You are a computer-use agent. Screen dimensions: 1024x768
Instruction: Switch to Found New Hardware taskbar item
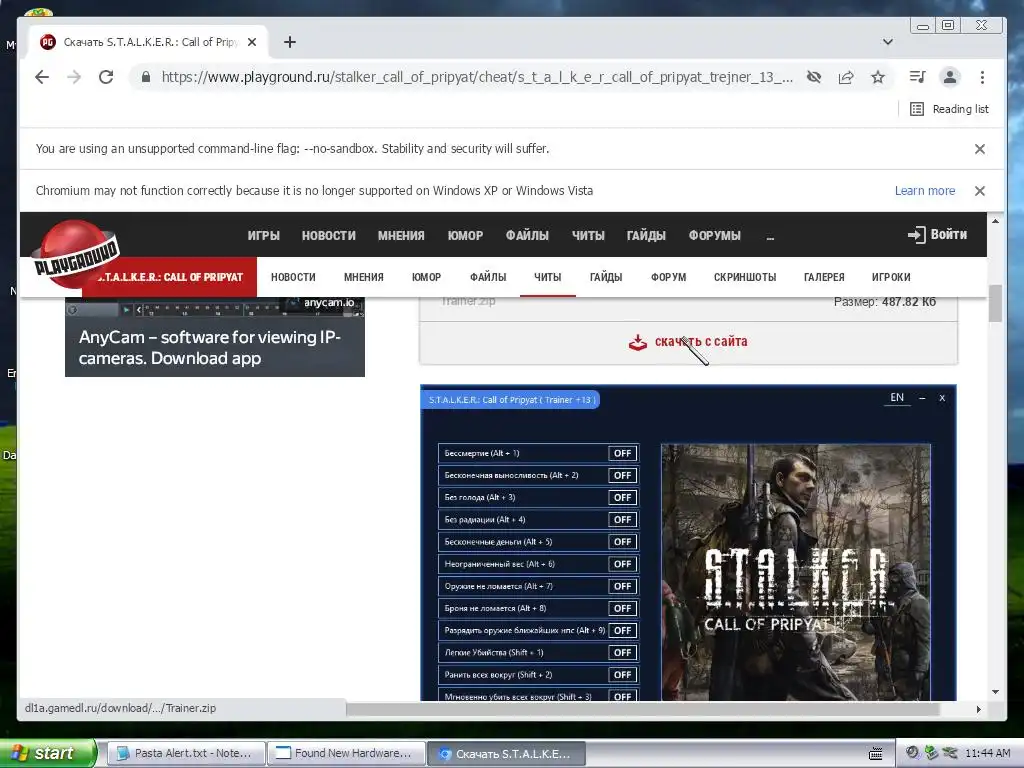(346, 754)
